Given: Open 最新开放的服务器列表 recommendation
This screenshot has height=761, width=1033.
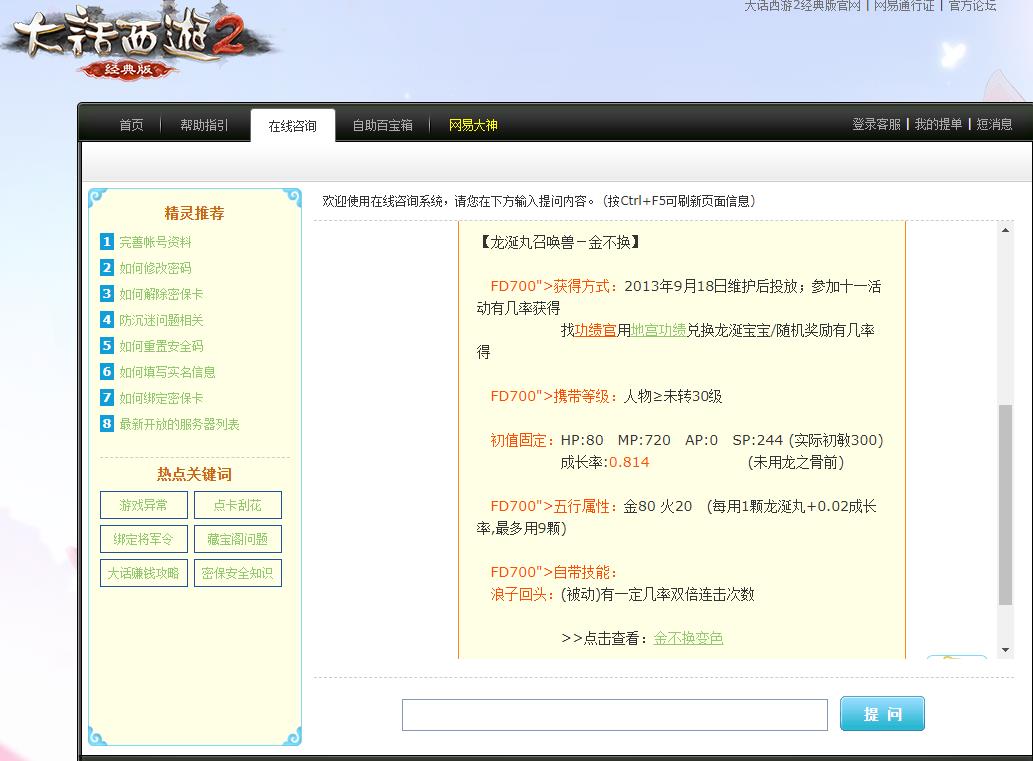Looking at the screenshot, I should 179,424.
